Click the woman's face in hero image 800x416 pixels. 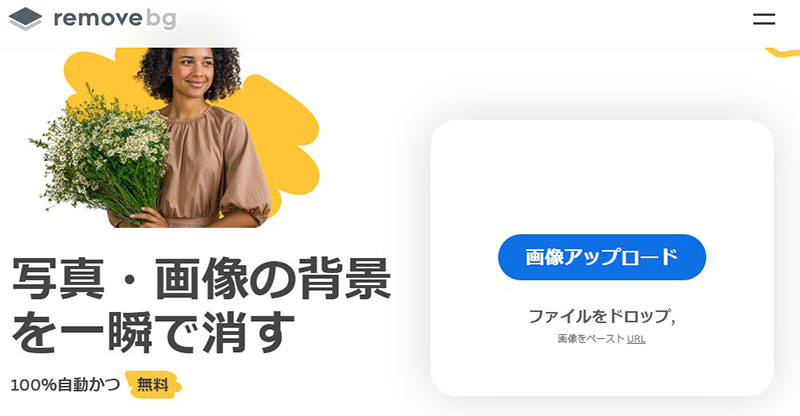point(193,72)
